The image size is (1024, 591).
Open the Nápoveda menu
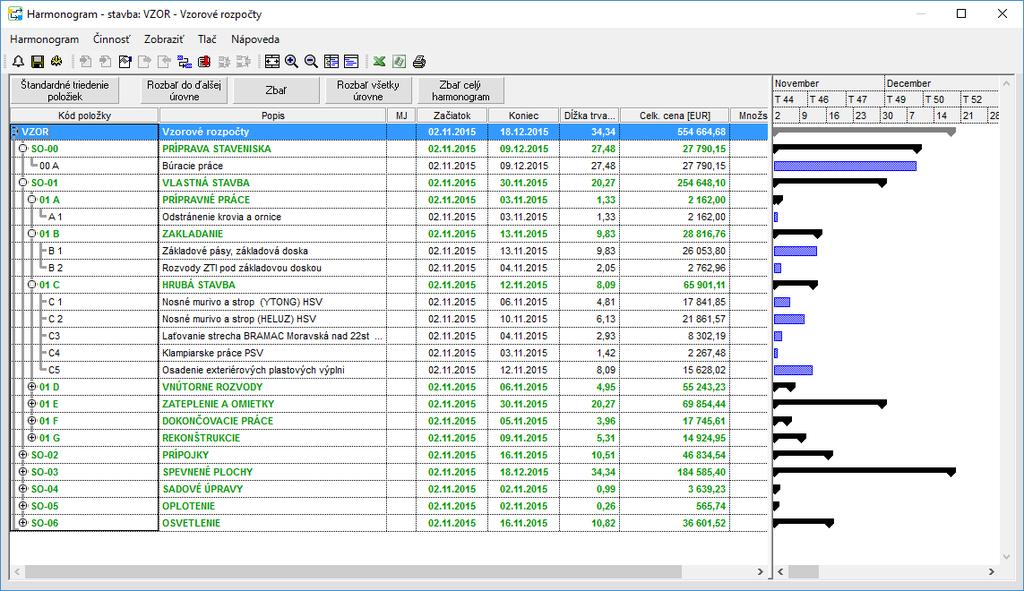click(255, 39)
